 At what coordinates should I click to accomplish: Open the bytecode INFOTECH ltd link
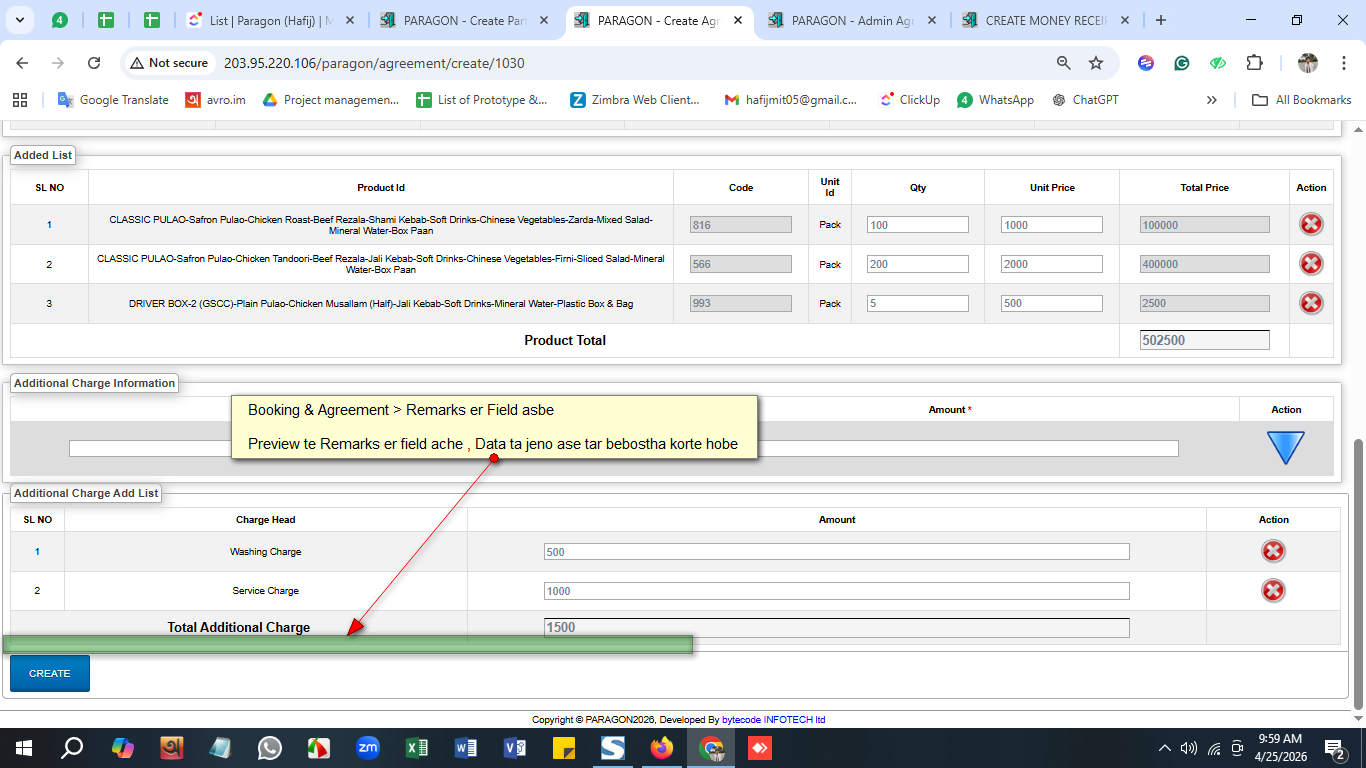(x=773, y=719)
